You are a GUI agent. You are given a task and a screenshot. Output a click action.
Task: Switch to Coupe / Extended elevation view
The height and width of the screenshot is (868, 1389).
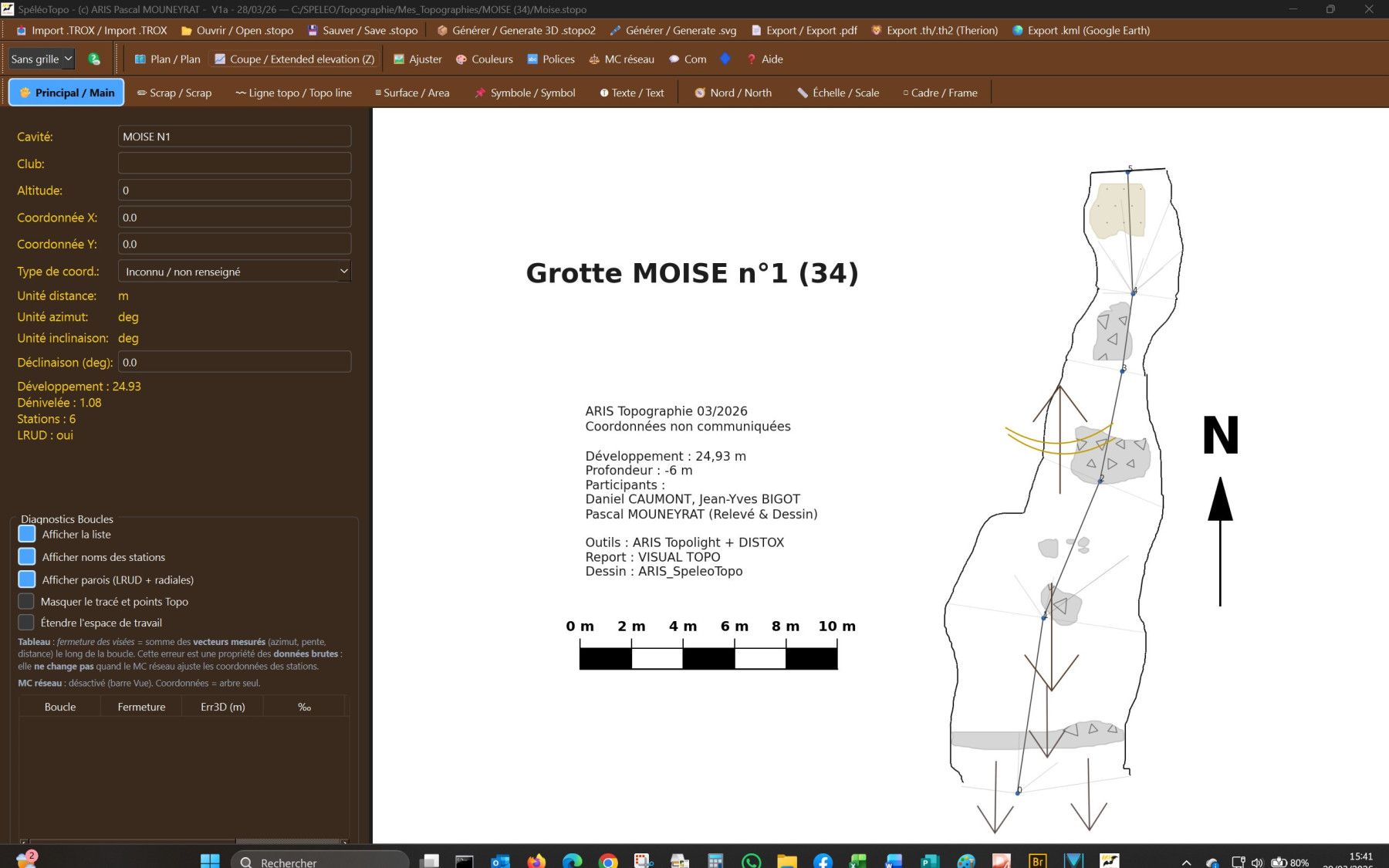coord(294,59)
